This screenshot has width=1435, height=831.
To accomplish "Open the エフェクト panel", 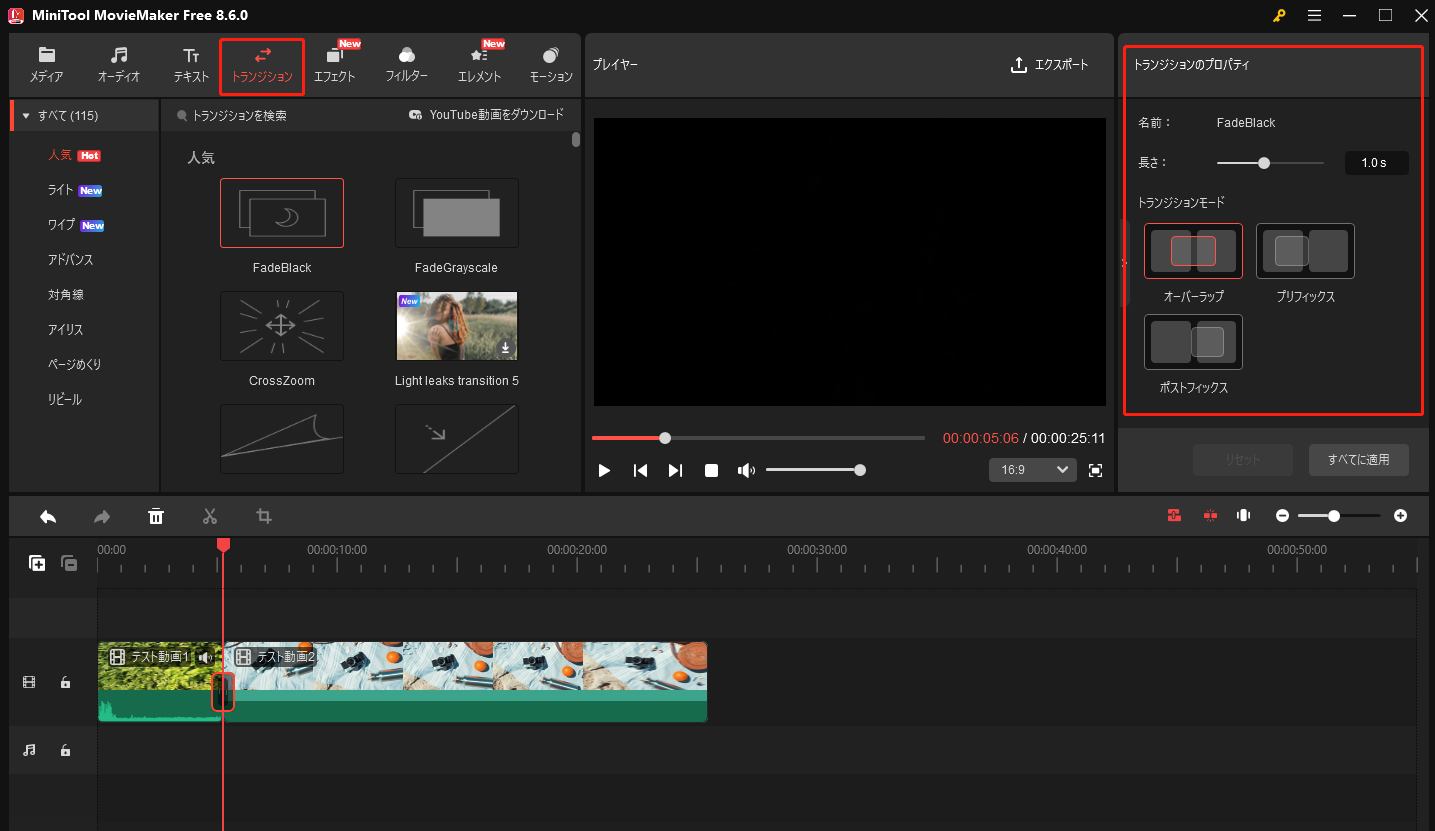I will pyautogui.click(x=335, y=64).
